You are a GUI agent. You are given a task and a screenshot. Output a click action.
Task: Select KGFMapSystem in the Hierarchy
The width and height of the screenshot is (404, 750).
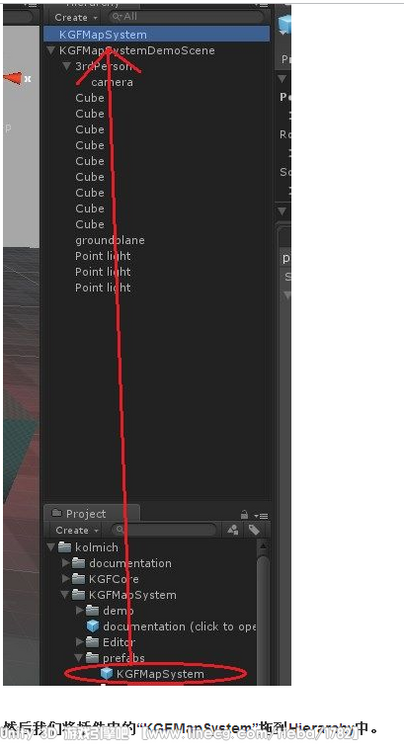[156, 34]
